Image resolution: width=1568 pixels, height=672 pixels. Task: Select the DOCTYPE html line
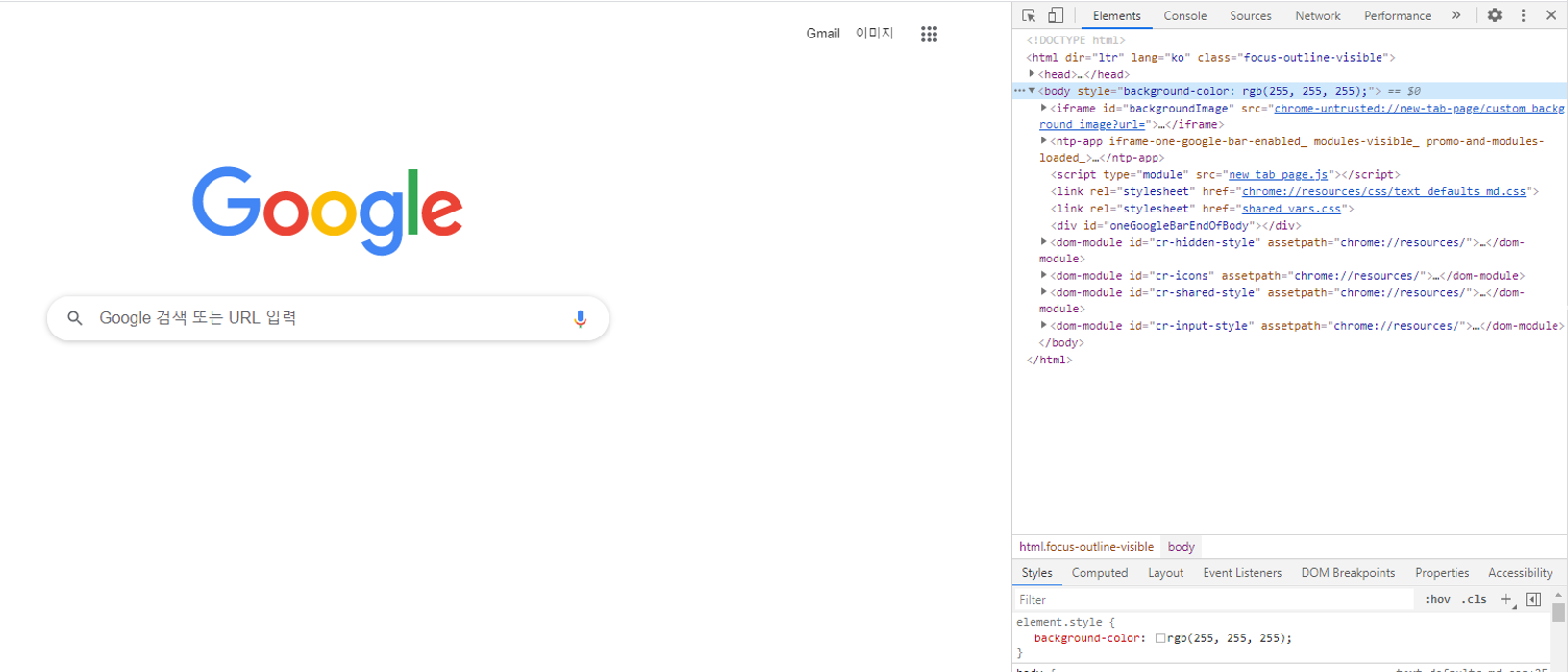(1075, 40)
